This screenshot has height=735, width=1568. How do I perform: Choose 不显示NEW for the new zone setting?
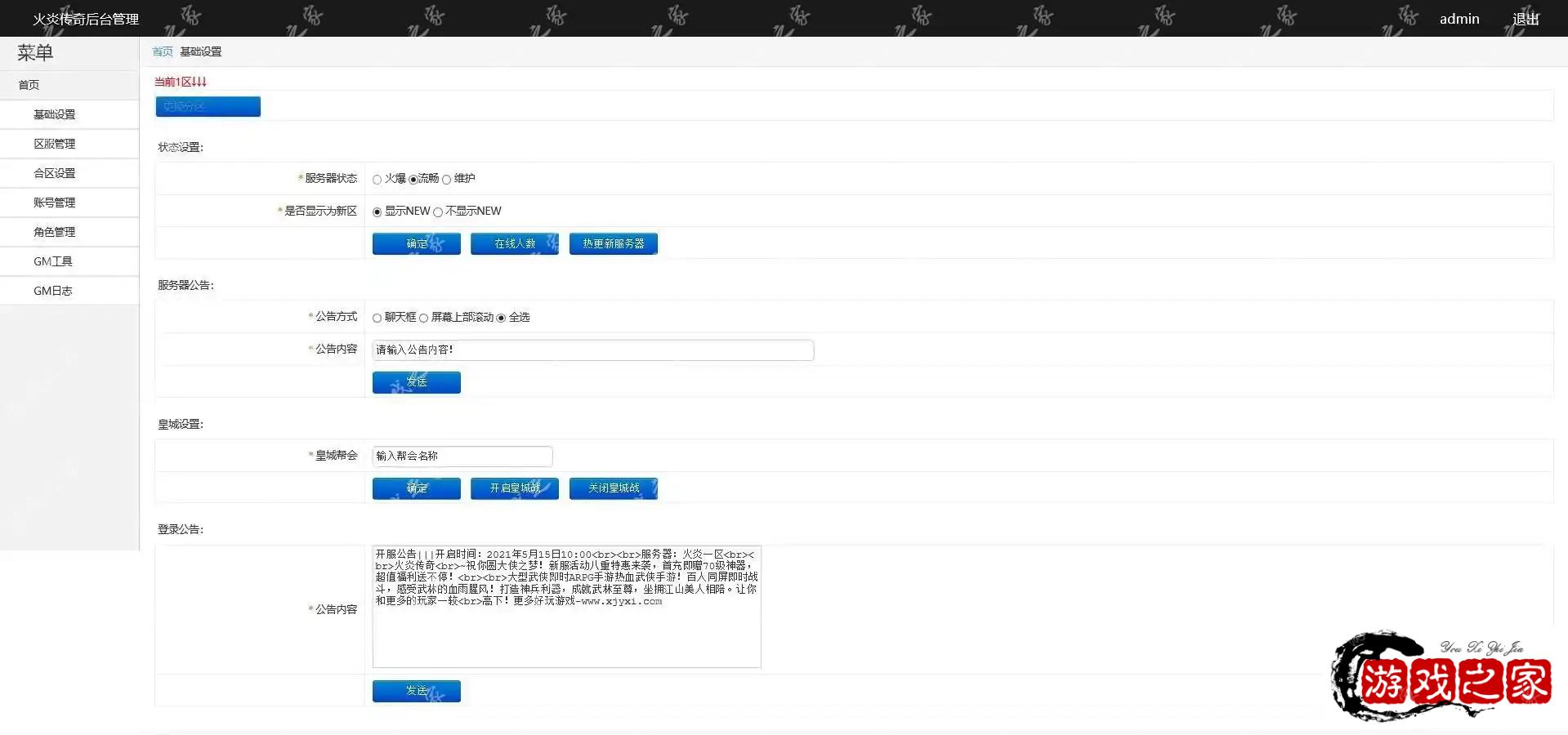[438, 212]
